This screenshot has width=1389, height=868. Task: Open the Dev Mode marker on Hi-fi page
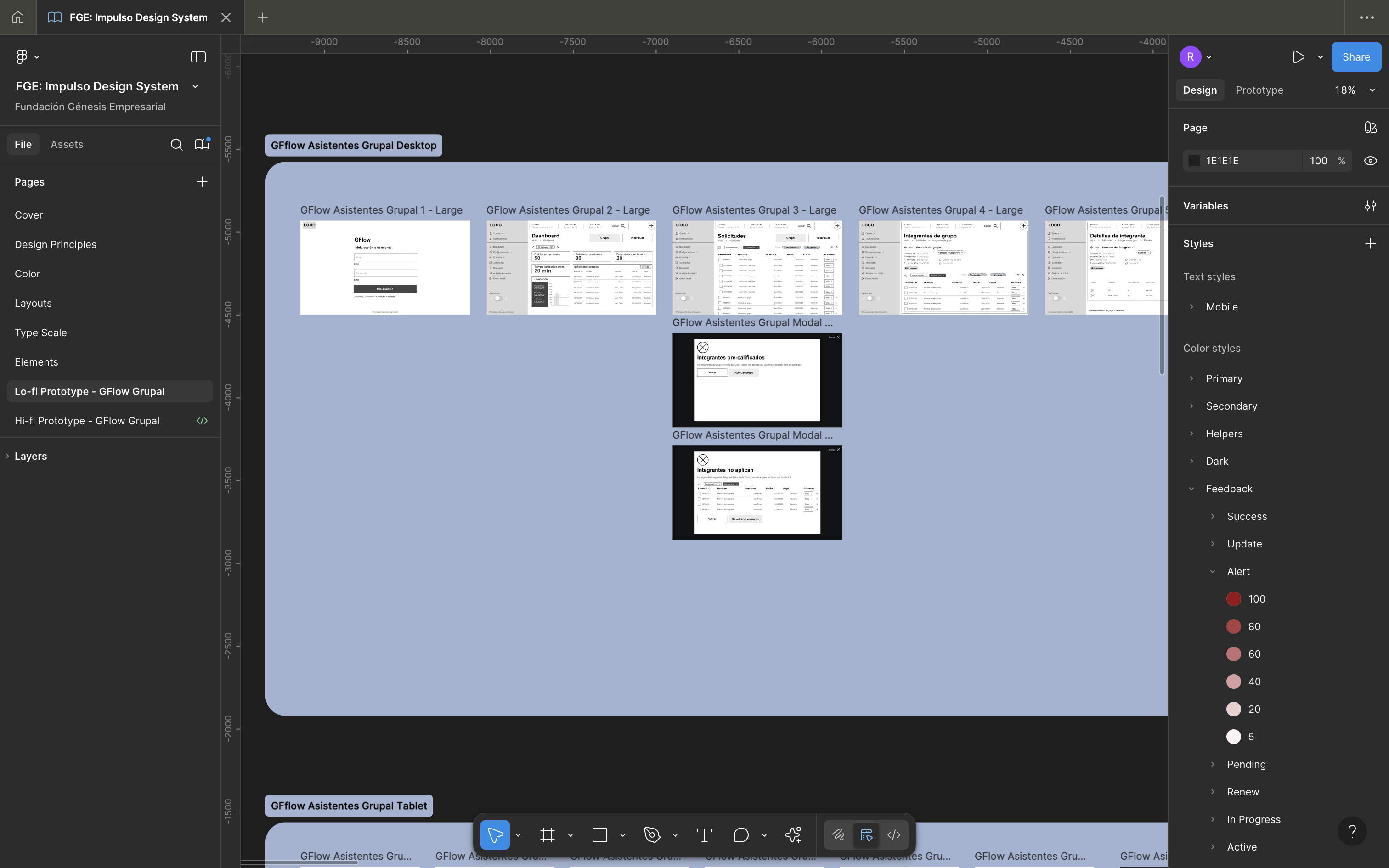pyautogui.click(x=202, y=421)
